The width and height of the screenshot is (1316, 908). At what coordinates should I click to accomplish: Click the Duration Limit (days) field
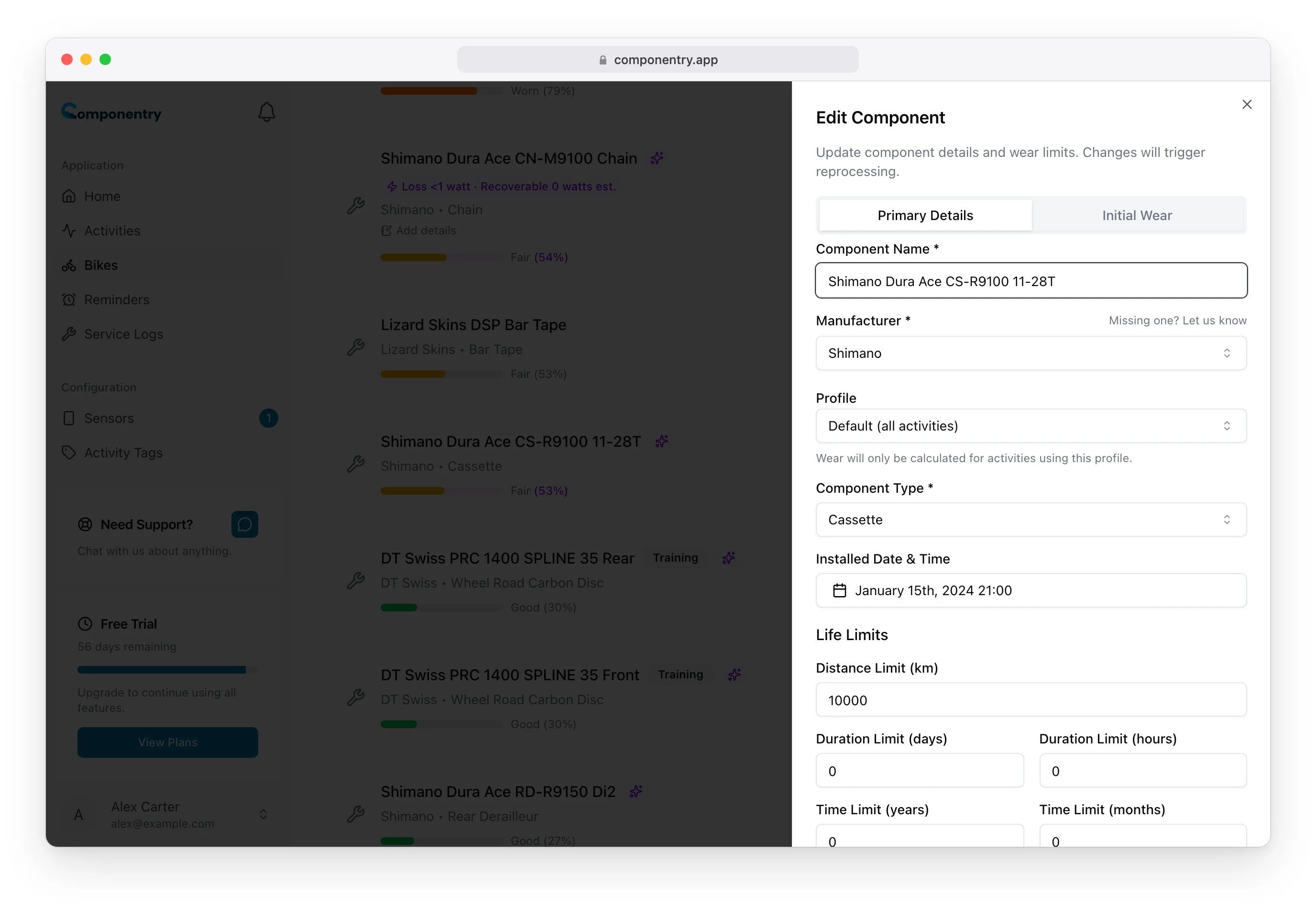(920, 771)
